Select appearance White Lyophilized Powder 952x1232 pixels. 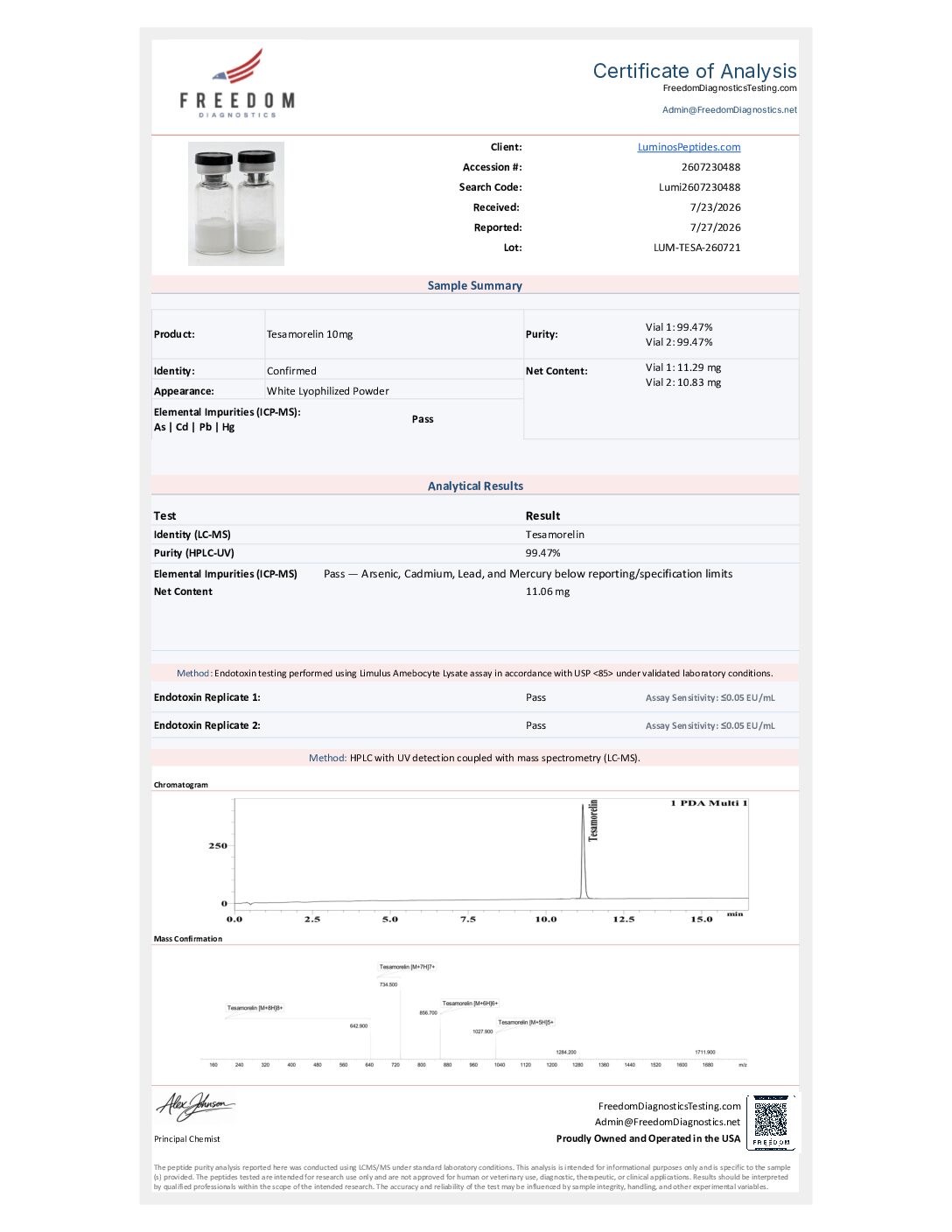[x=327, y=391]
